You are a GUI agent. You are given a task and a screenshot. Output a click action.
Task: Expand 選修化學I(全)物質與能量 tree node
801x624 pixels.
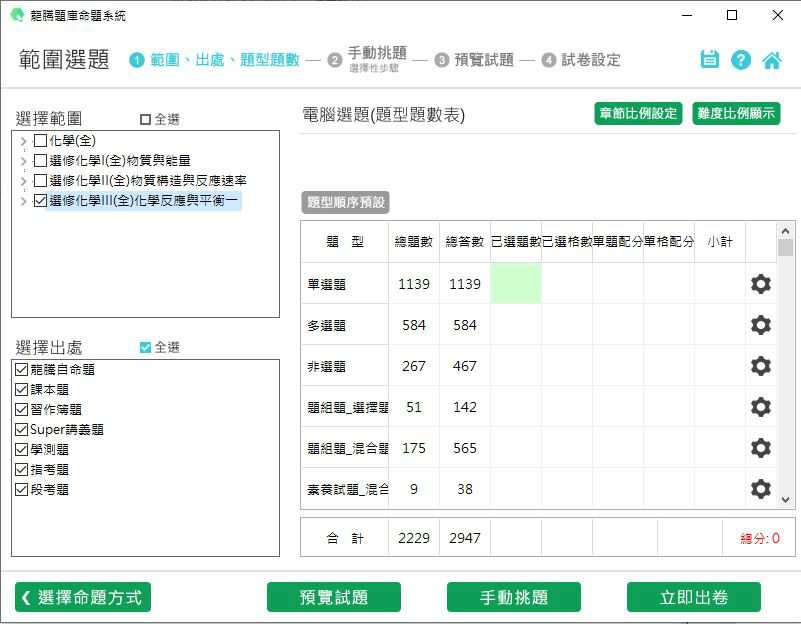coord(23,161)
